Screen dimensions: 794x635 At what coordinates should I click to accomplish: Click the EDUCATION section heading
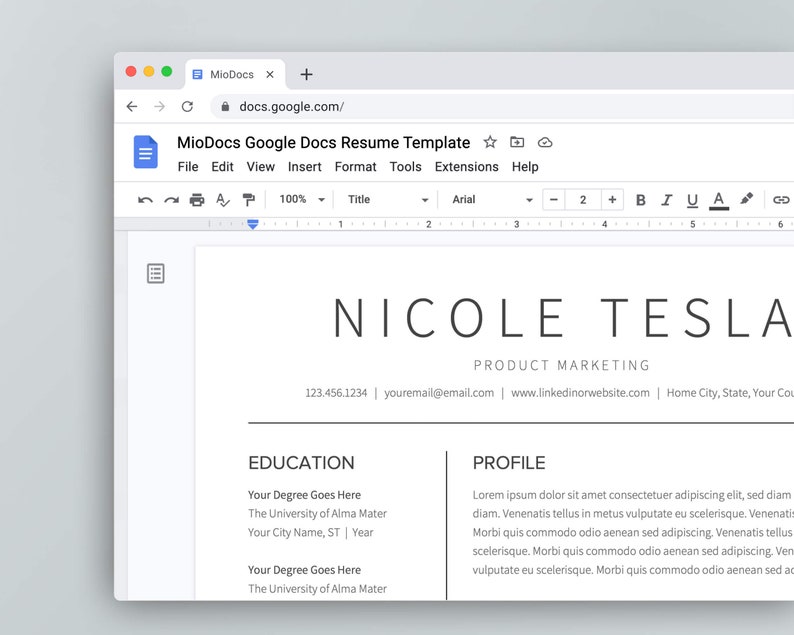click(x=301, y=463)
